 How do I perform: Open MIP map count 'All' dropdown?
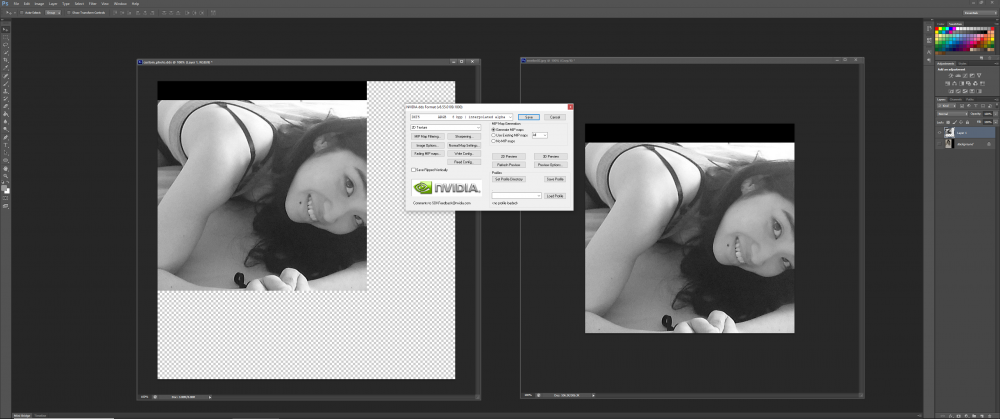coord(540,135)
